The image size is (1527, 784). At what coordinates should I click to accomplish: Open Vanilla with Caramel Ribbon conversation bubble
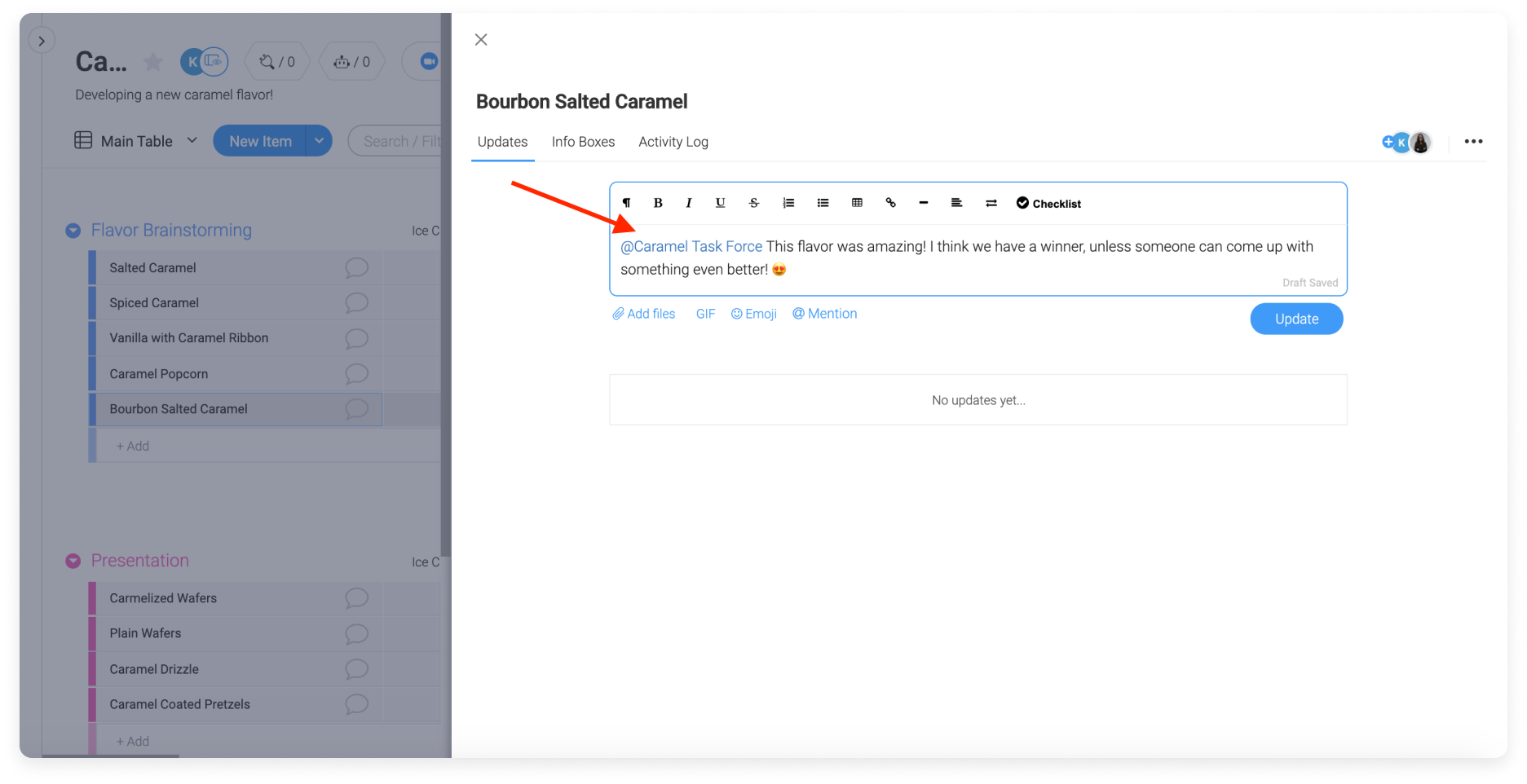click(x=356, y=338)
